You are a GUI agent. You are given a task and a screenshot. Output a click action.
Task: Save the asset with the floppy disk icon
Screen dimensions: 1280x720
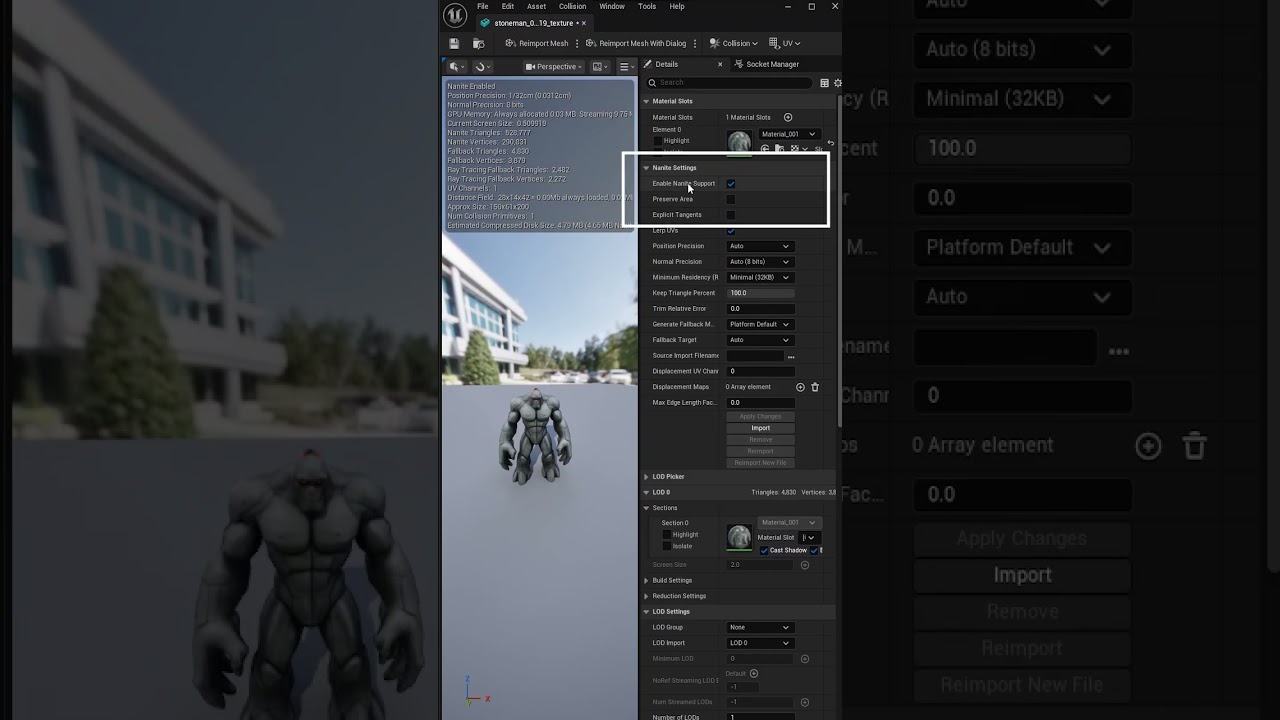coord(454,44)
